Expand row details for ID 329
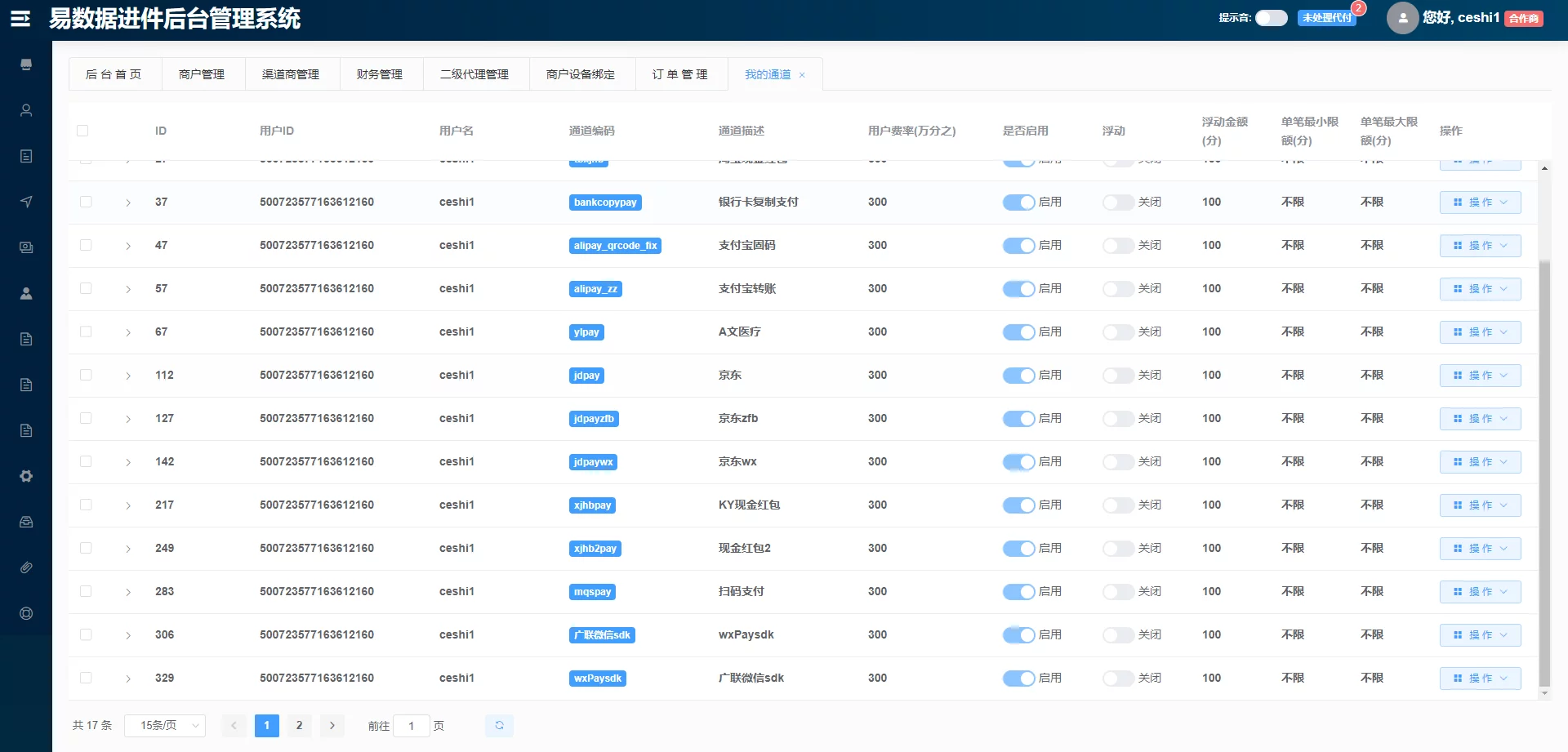The width and height of the screenshot is (1568, 752). pyautogui.click(x=128, y=679)
